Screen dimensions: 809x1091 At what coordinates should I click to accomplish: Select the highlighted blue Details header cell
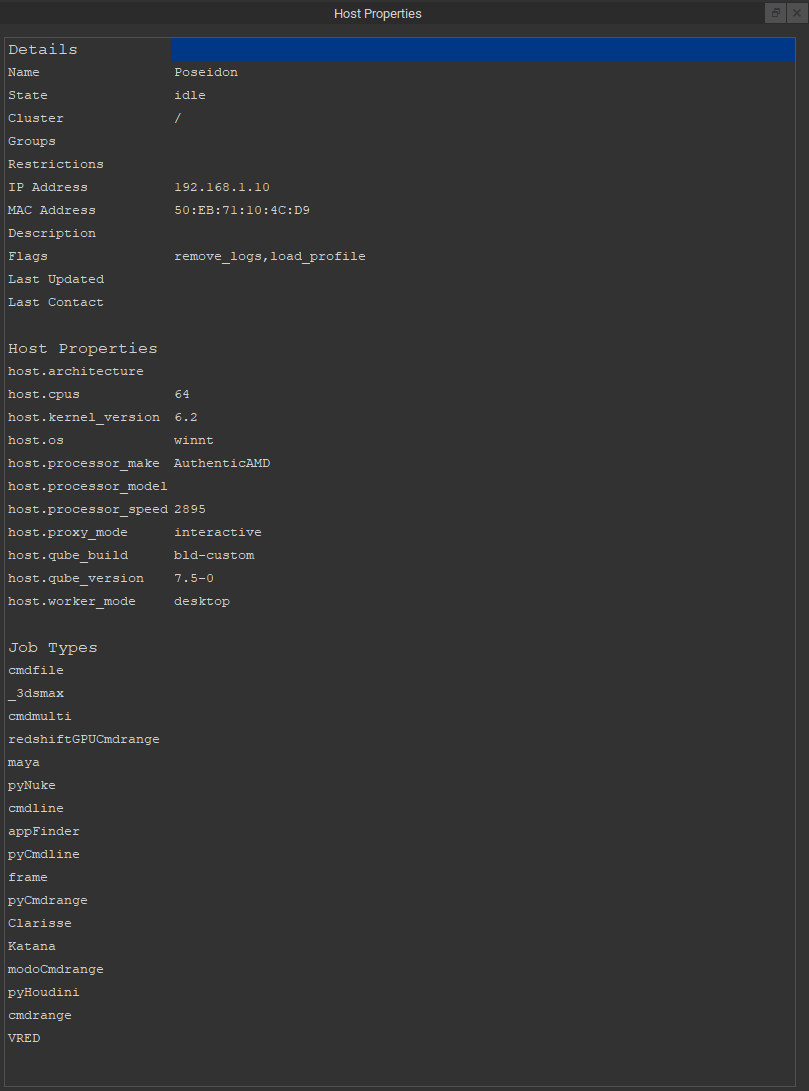click(482, 50)
